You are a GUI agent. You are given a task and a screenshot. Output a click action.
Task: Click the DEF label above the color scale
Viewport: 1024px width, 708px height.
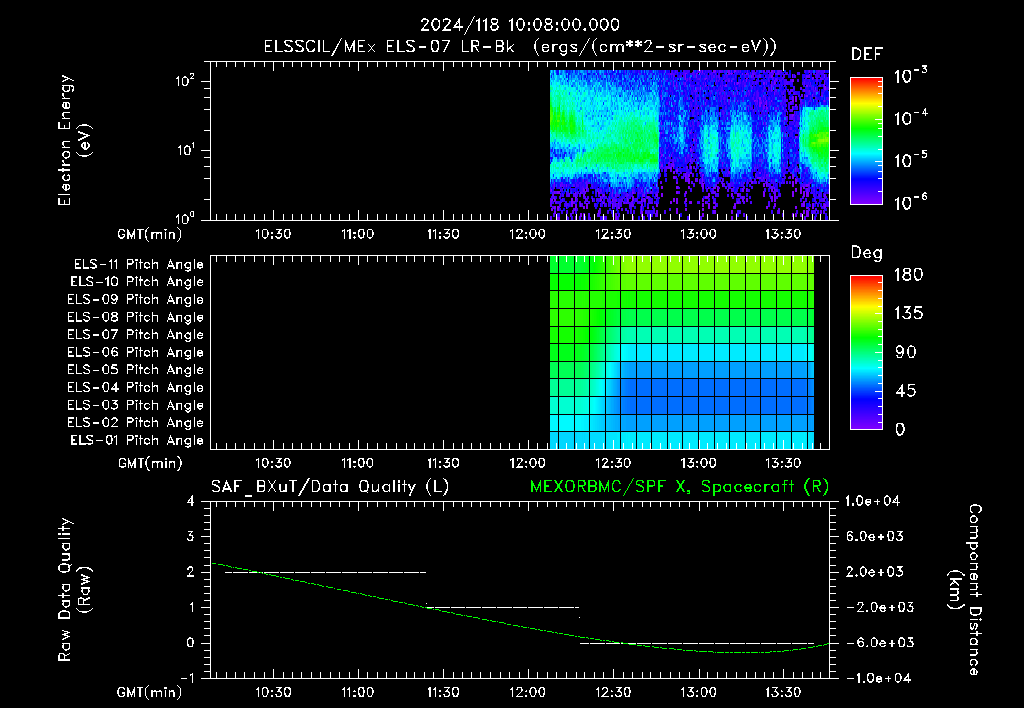pos(867,55)
